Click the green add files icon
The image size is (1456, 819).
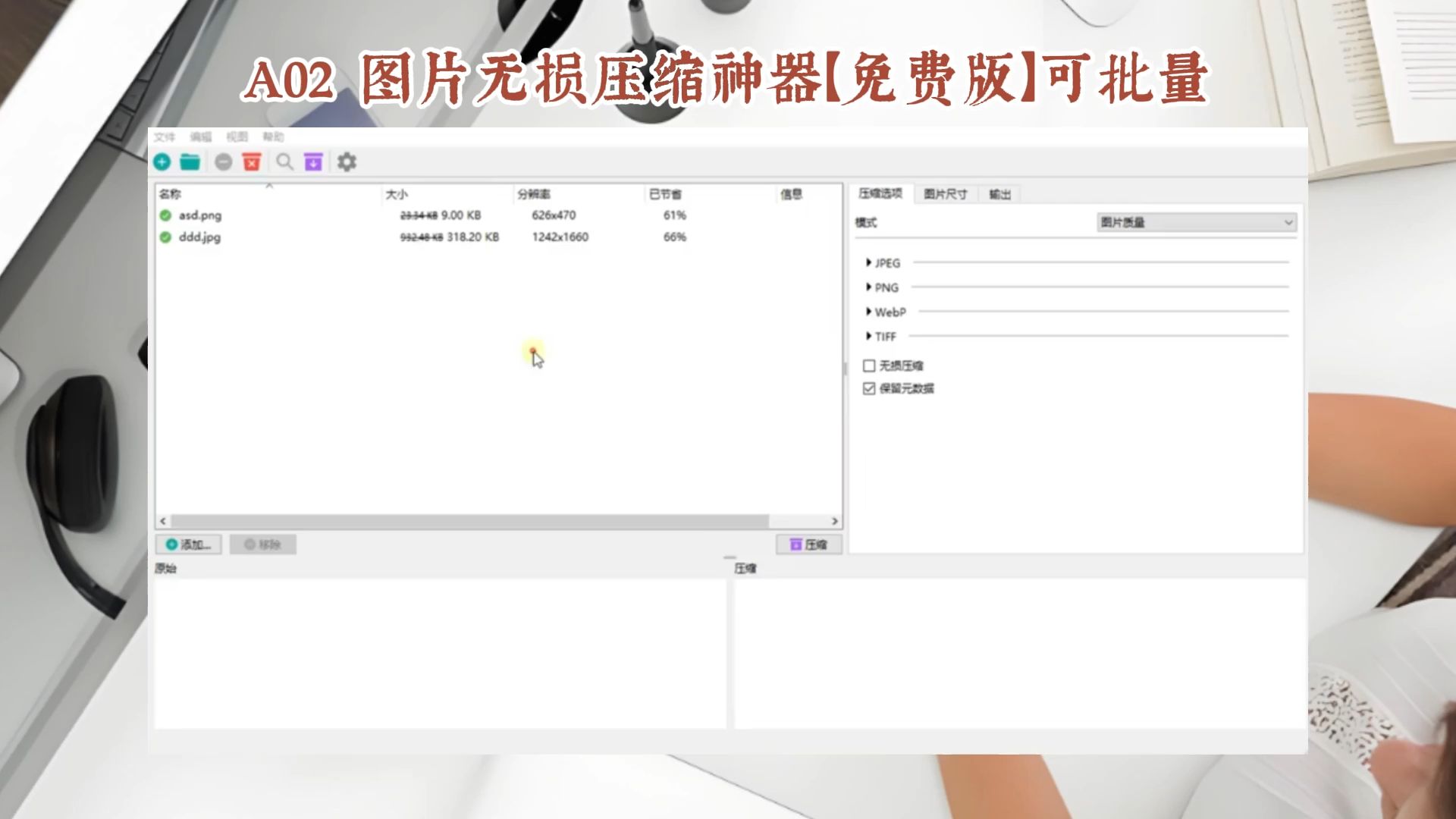(162, 162)
